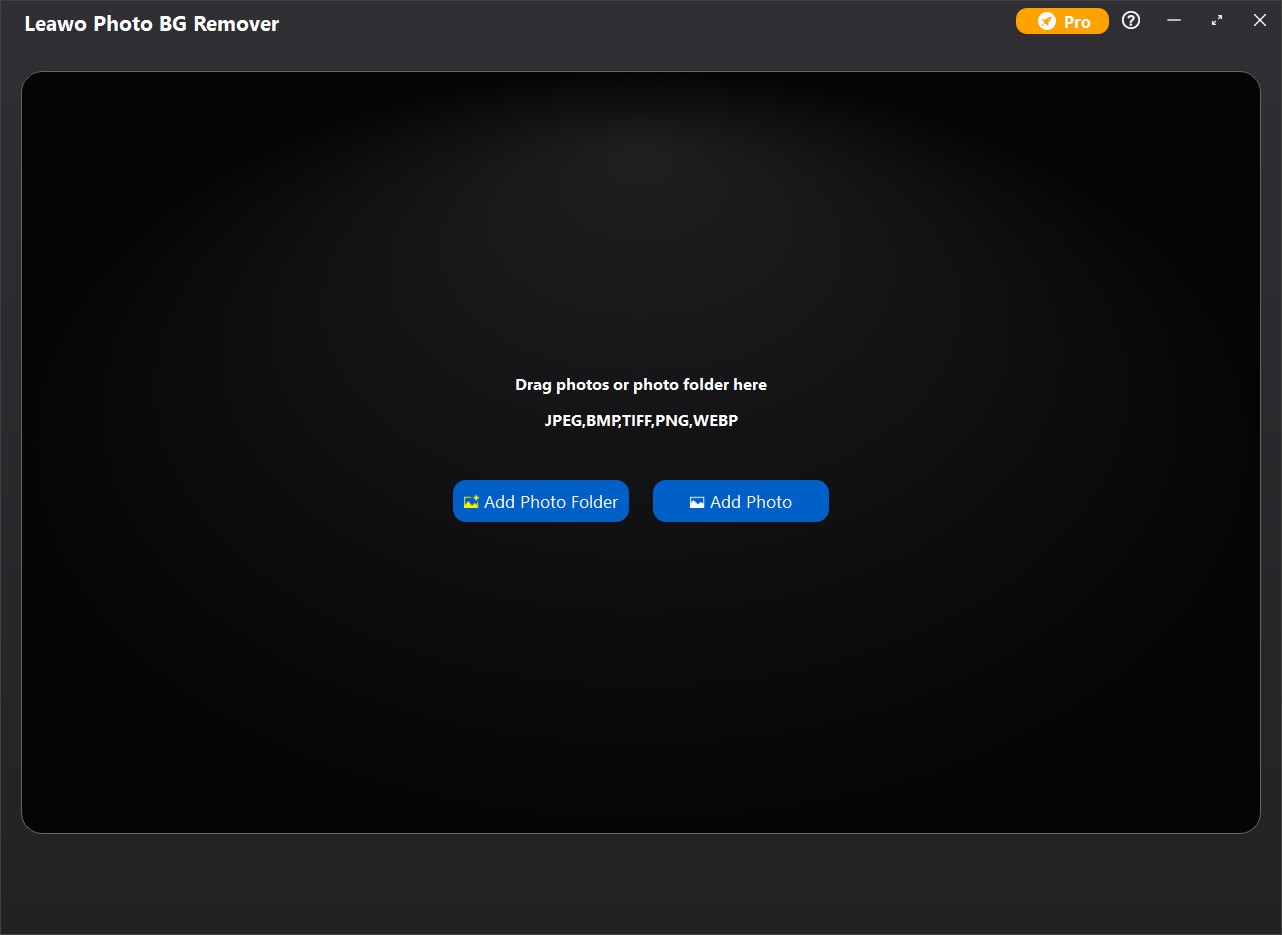
Task: Click the JPEG,BMP,TIFF,PNG,WEBP formats text
Action: (x=640, y=421)
